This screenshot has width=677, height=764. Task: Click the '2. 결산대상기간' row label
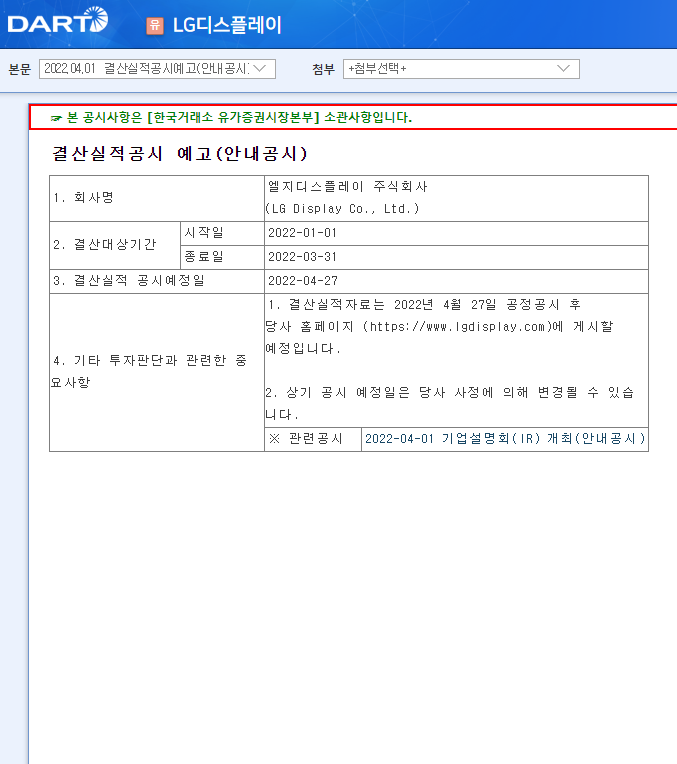tap(104, 245)
